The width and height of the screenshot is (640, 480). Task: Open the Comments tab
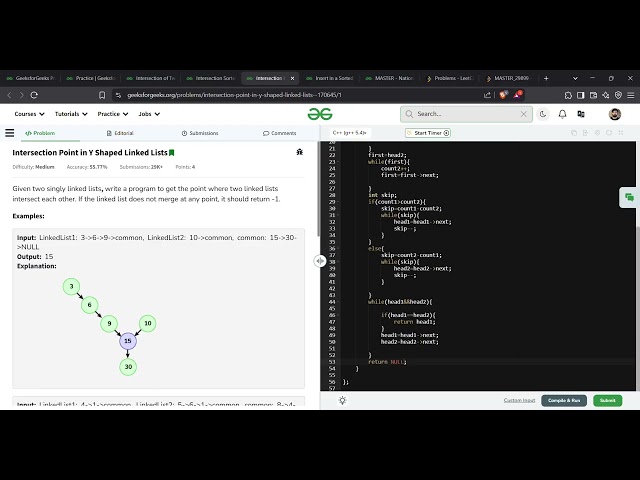(x=280, y=133)
